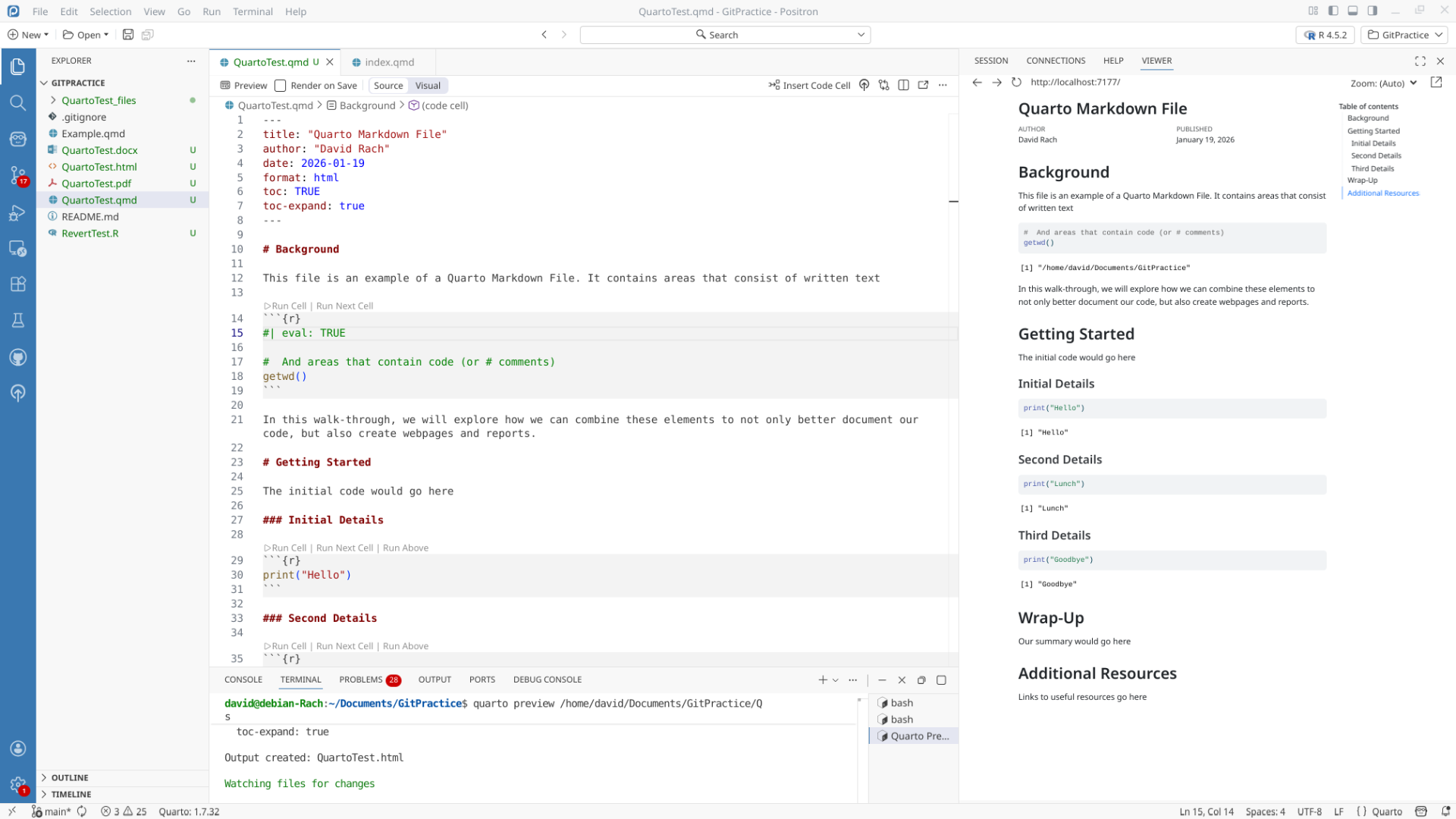Image resolution: width=1456 pixels, height=819 pixels.
Task: Open the Terminal menu
Action: tap(253, 11)
